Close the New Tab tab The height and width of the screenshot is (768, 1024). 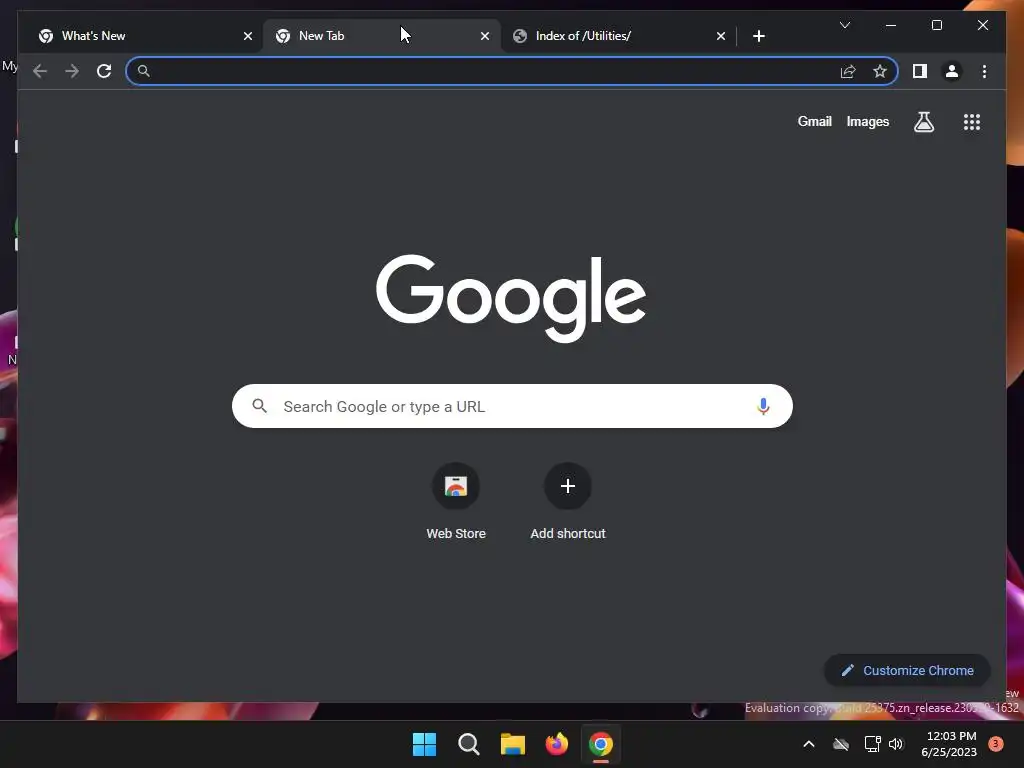pyautogui.click(x=485, y=36)
